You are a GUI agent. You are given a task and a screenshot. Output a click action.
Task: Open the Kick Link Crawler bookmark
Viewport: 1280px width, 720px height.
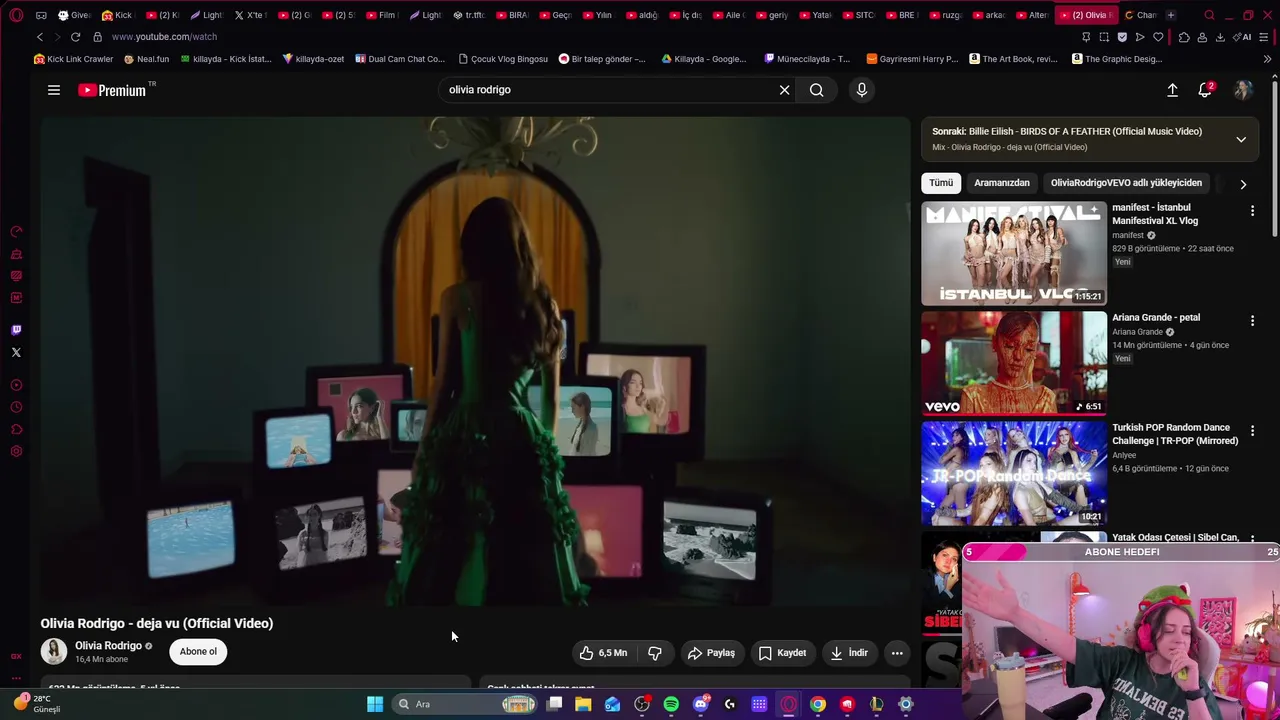[73, 59]
